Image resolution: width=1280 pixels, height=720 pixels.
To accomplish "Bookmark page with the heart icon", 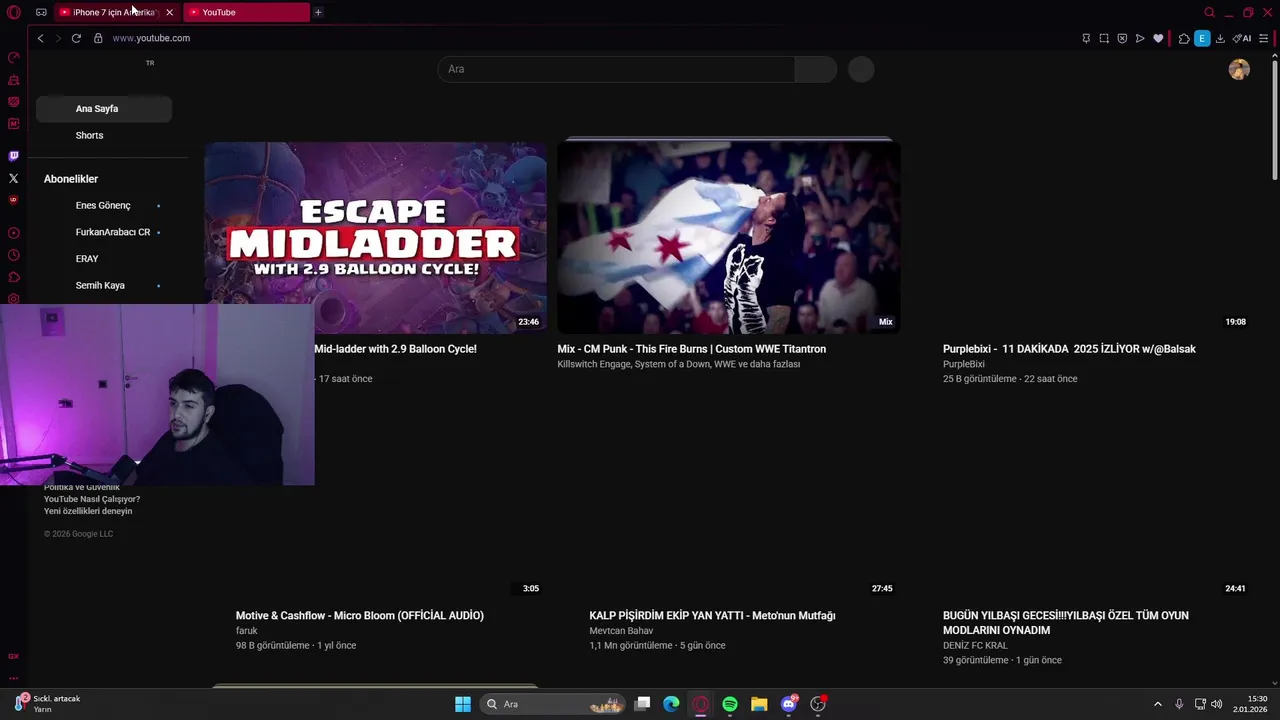I will 1158,38.
